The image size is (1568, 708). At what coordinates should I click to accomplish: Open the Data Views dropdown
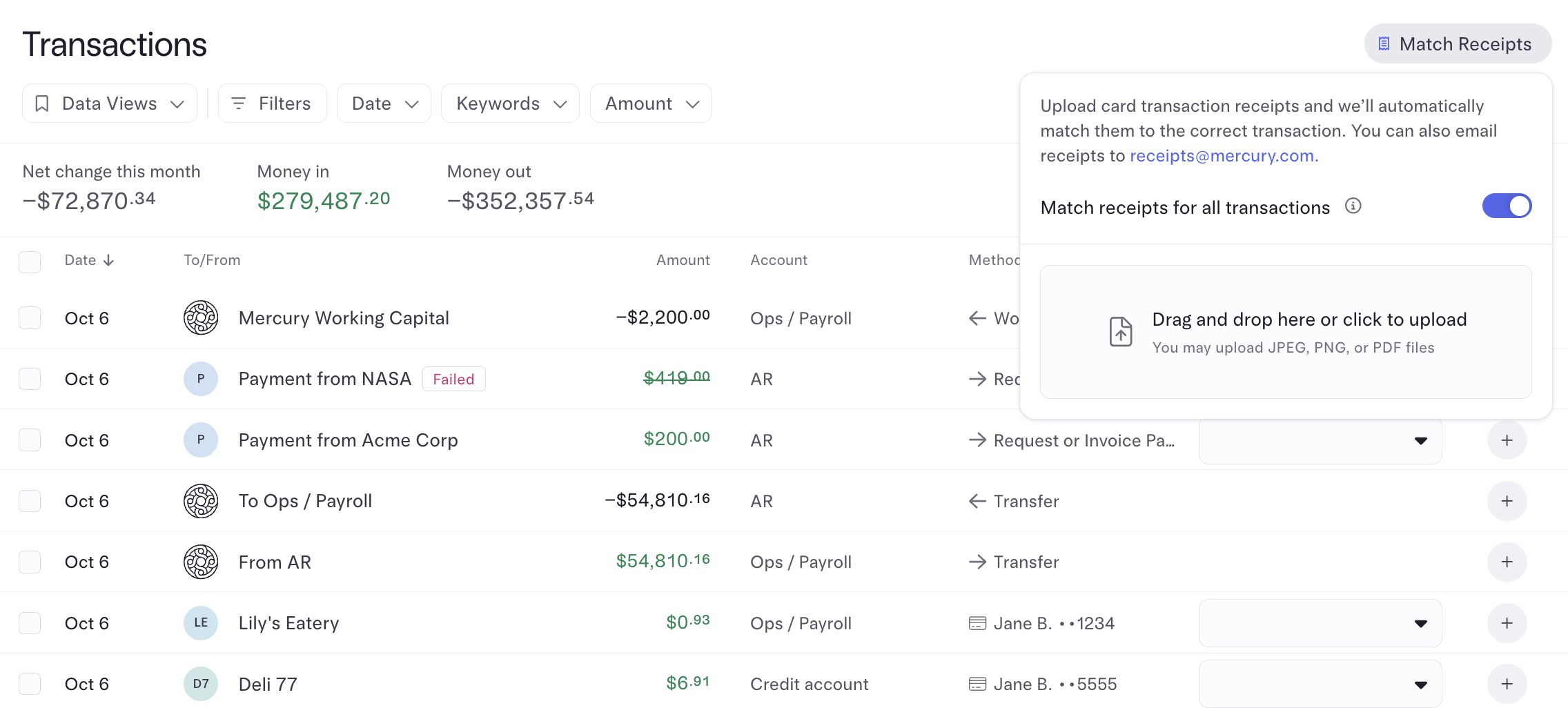coord(110,104)
